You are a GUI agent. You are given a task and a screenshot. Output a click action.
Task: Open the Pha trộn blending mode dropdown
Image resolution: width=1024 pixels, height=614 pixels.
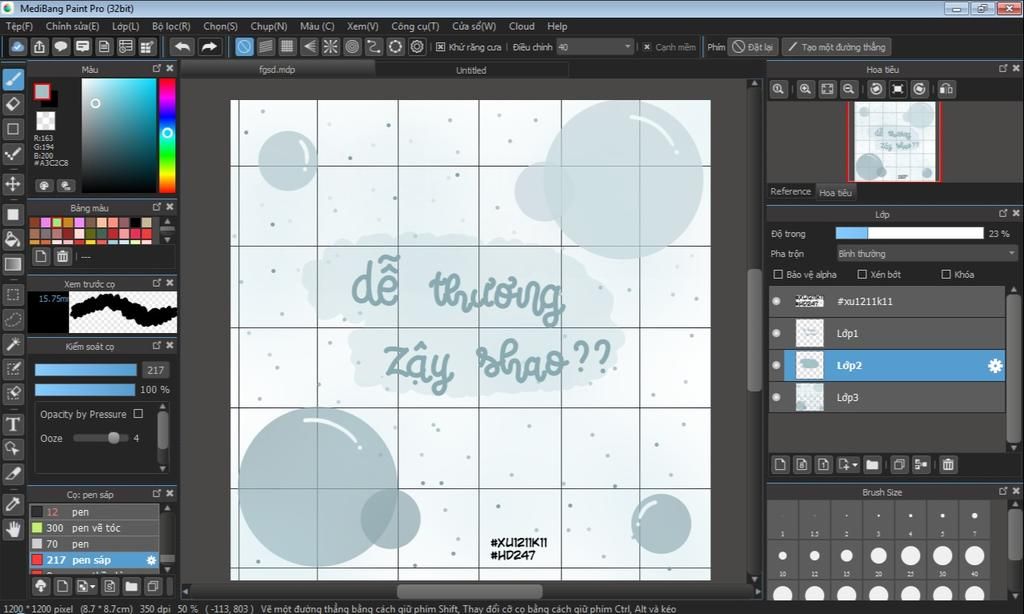(x=927, y=253)
